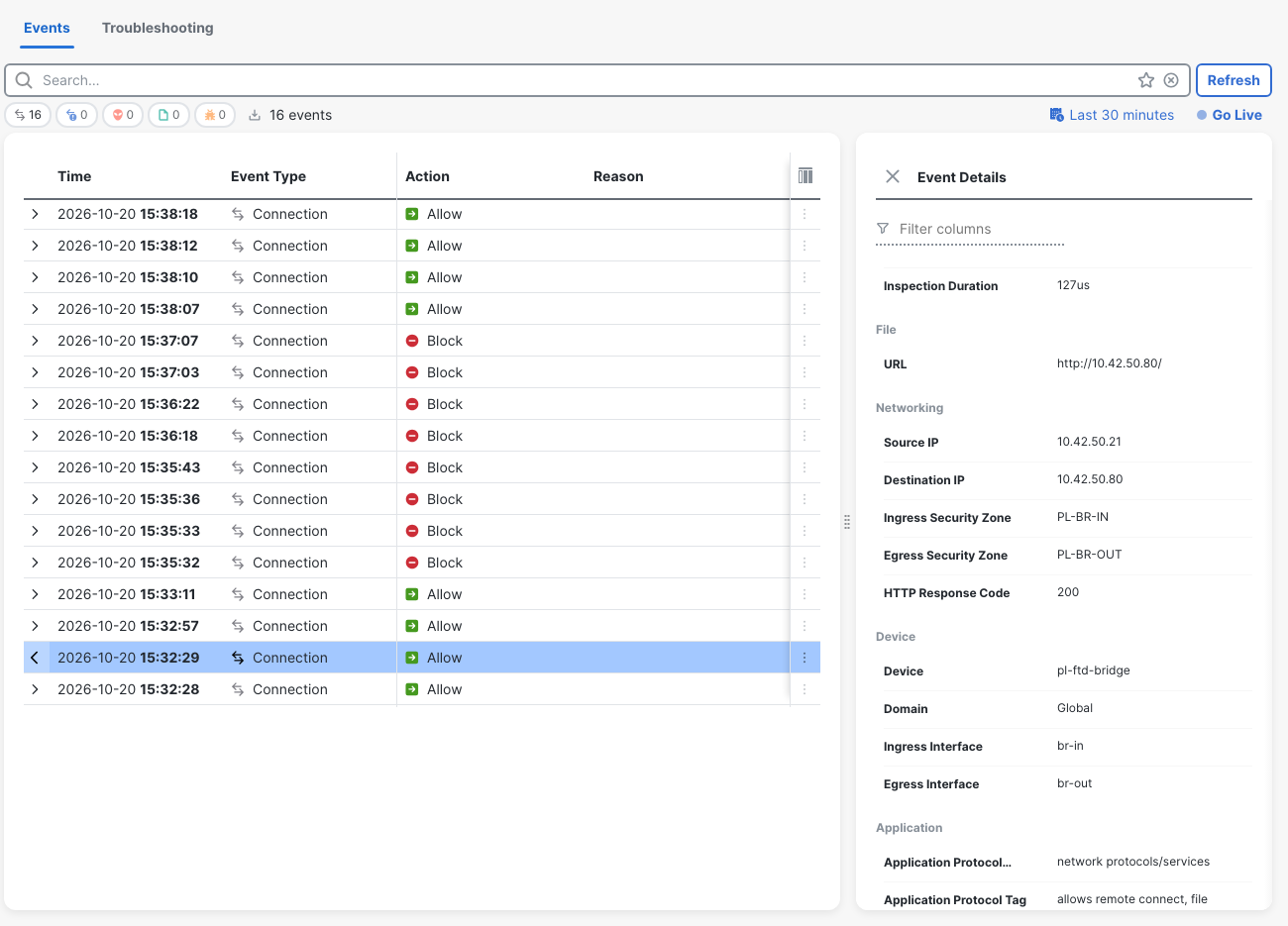Select the Events tab
The image size is (1288, 926).
[47, 28]
